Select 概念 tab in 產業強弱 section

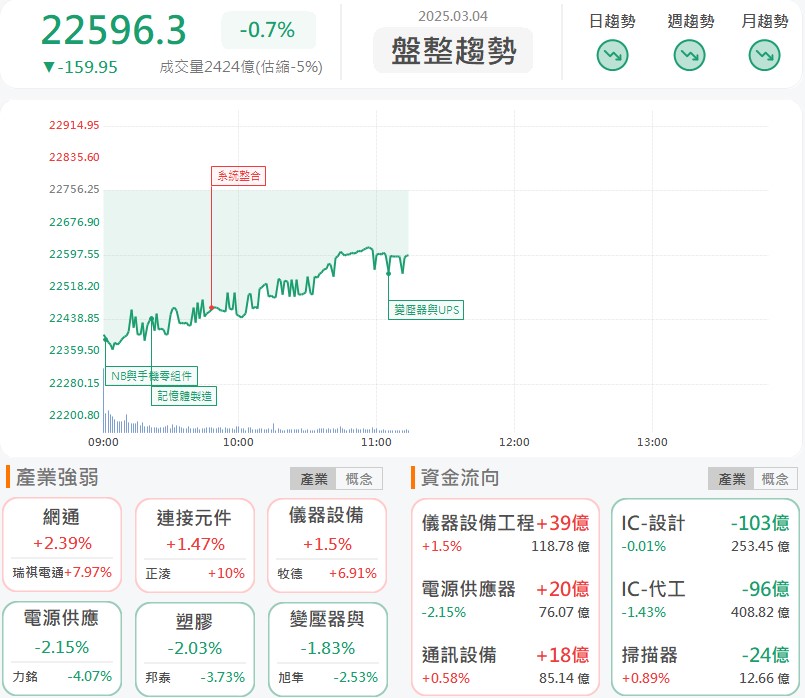(x=359, y=479)
